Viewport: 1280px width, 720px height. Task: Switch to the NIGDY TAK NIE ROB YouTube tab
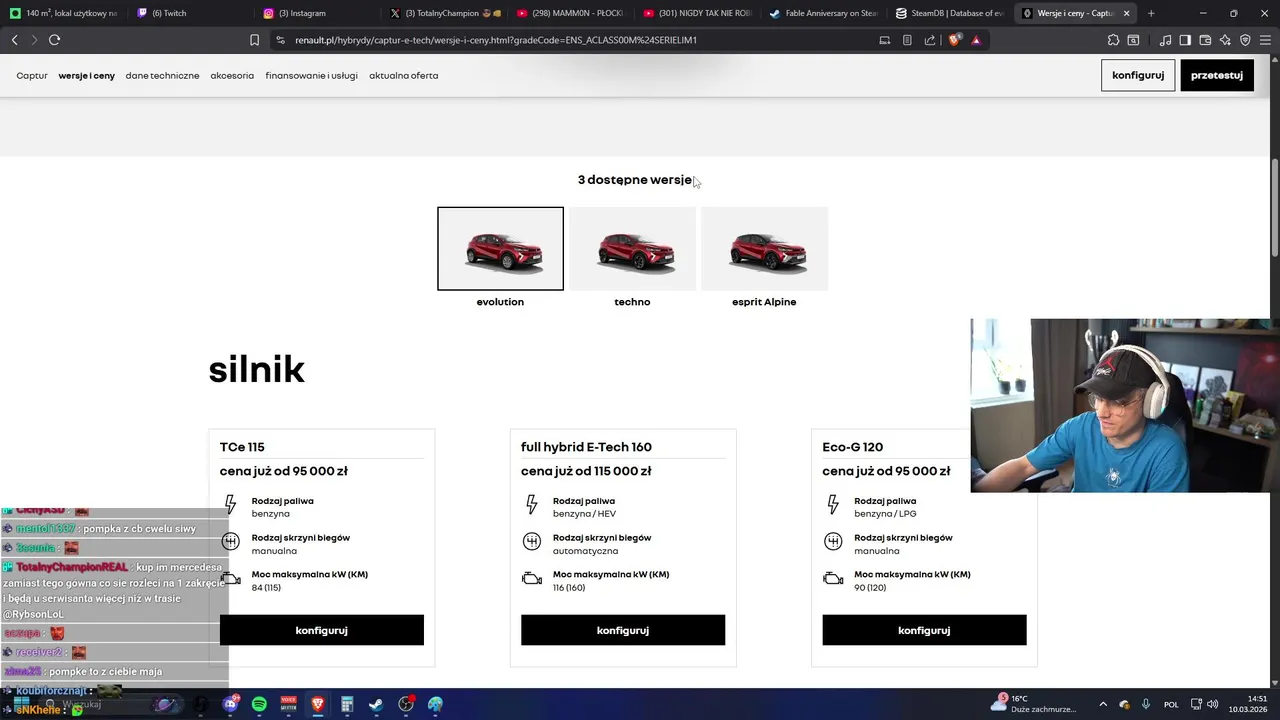(x=697, y=13)
